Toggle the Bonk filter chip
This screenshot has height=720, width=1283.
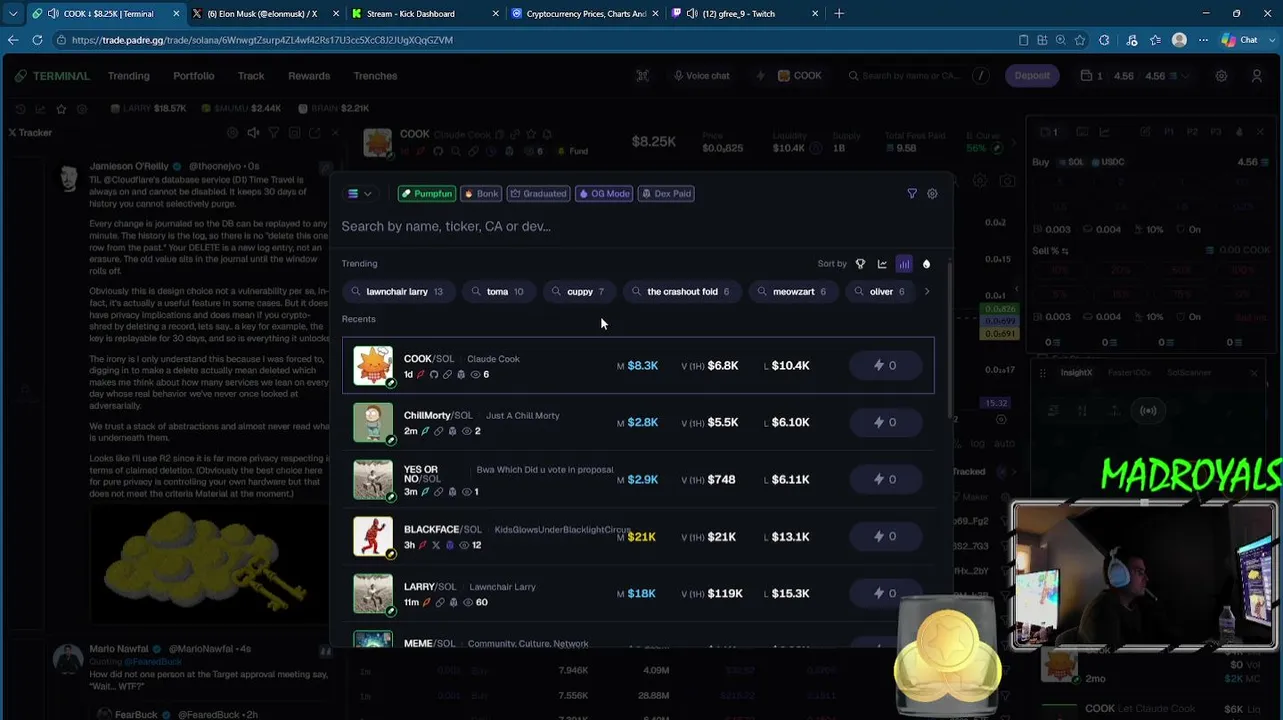481,194
